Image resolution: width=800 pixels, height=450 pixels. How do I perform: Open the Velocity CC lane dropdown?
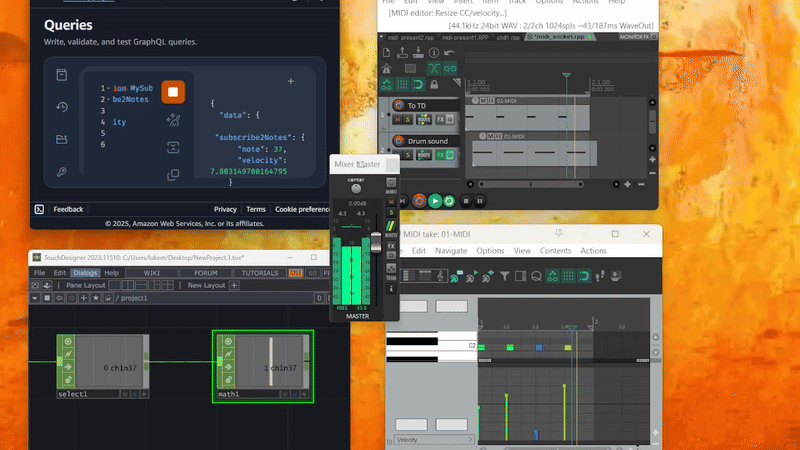tap(434, 440)
